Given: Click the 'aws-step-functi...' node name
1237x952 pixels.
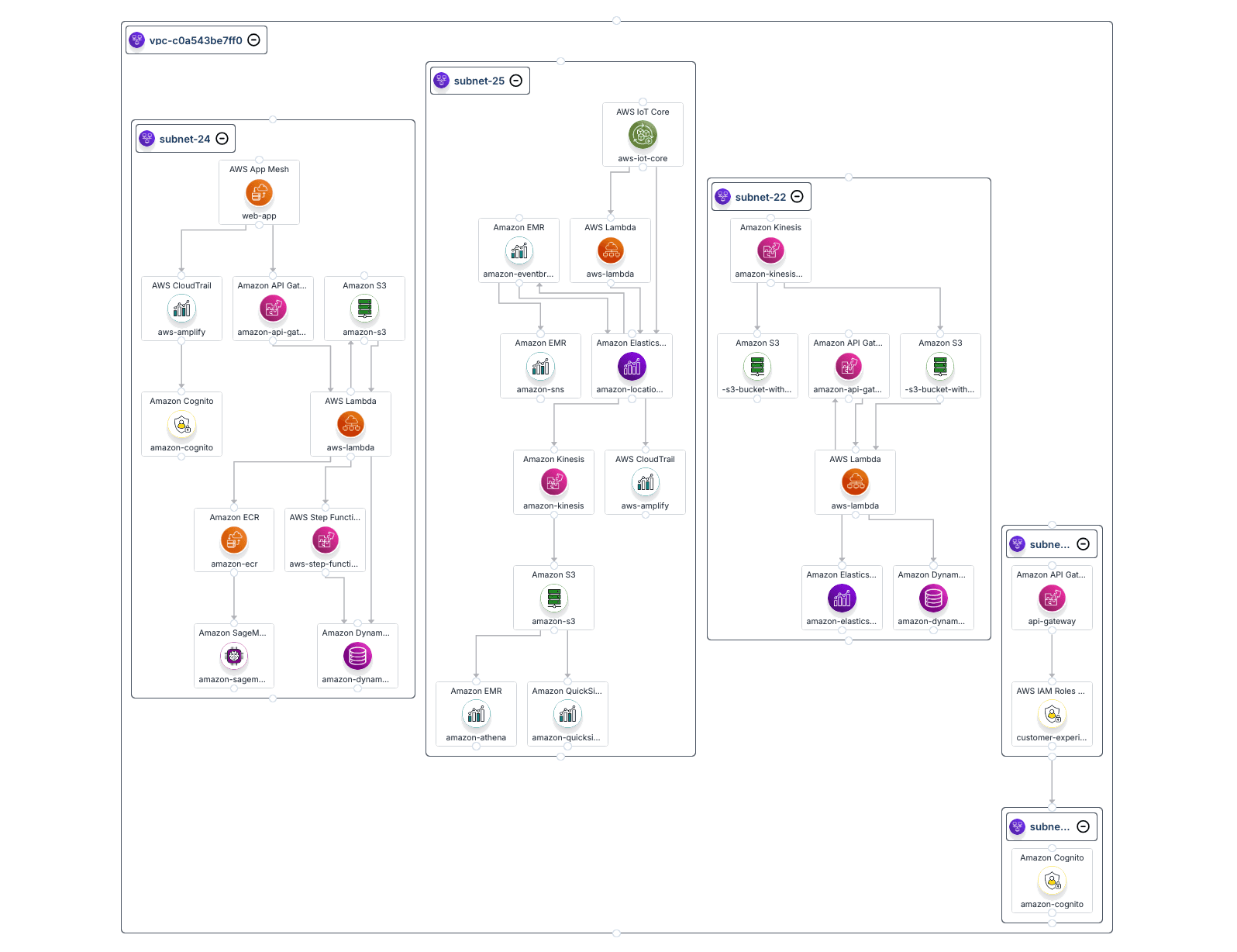Looking at the screenshot, I should pyautogui.click(x=324, y=564).
